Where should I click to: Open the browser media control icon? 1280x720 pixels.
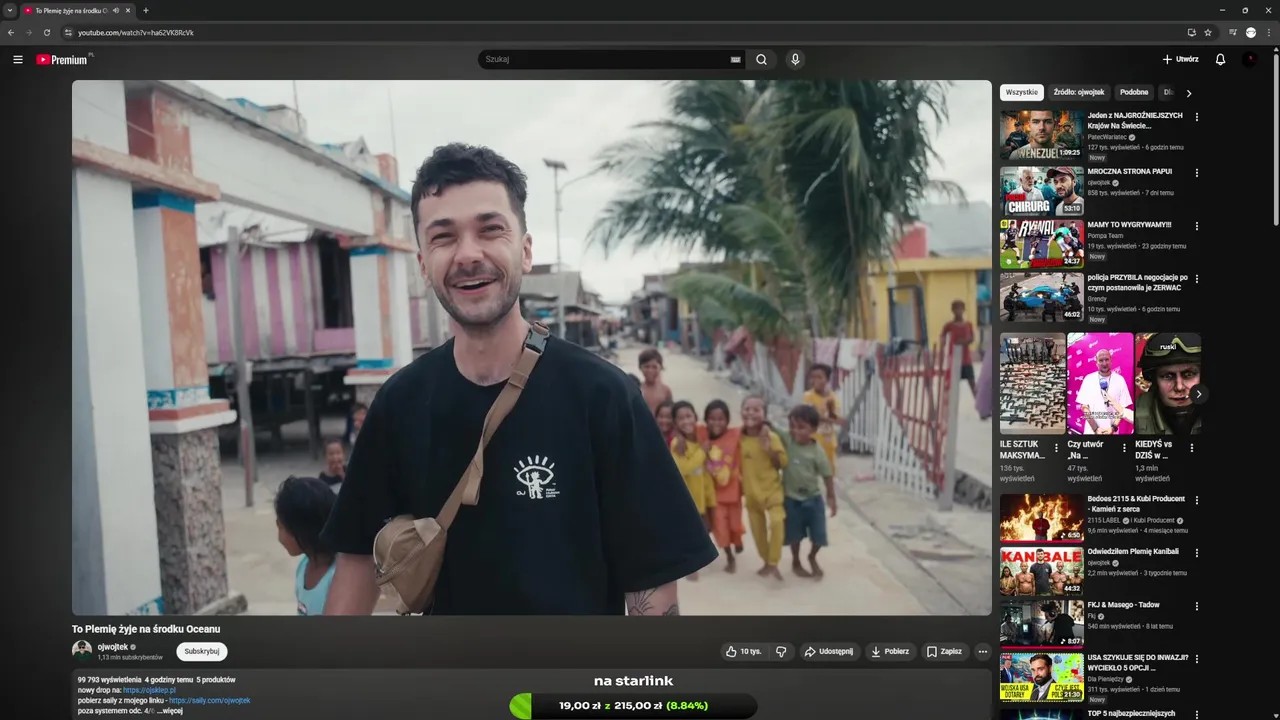[1233, 32]
